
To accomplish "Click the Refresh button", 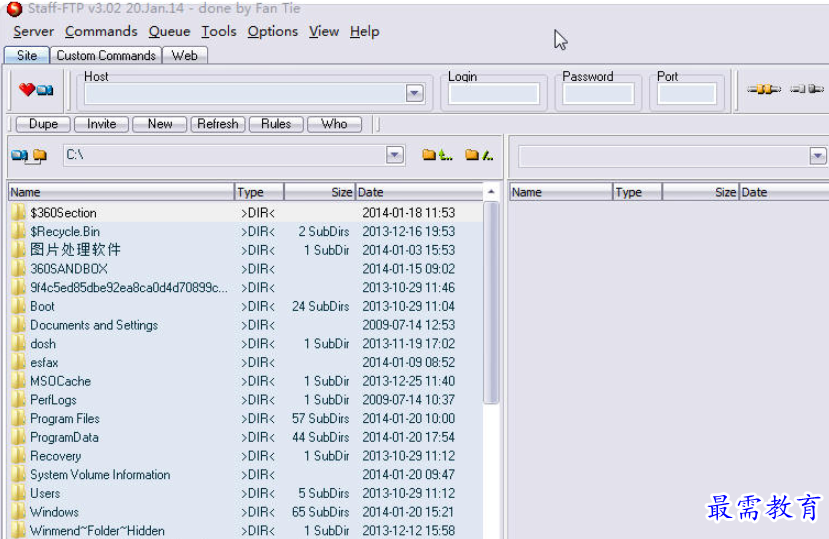I will click(218, 124).
